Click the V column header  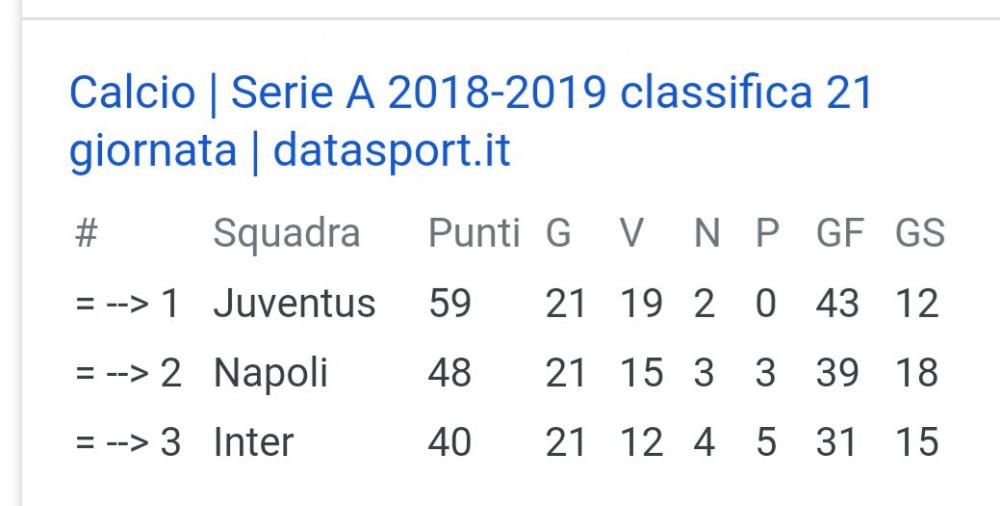coord(632,233)
